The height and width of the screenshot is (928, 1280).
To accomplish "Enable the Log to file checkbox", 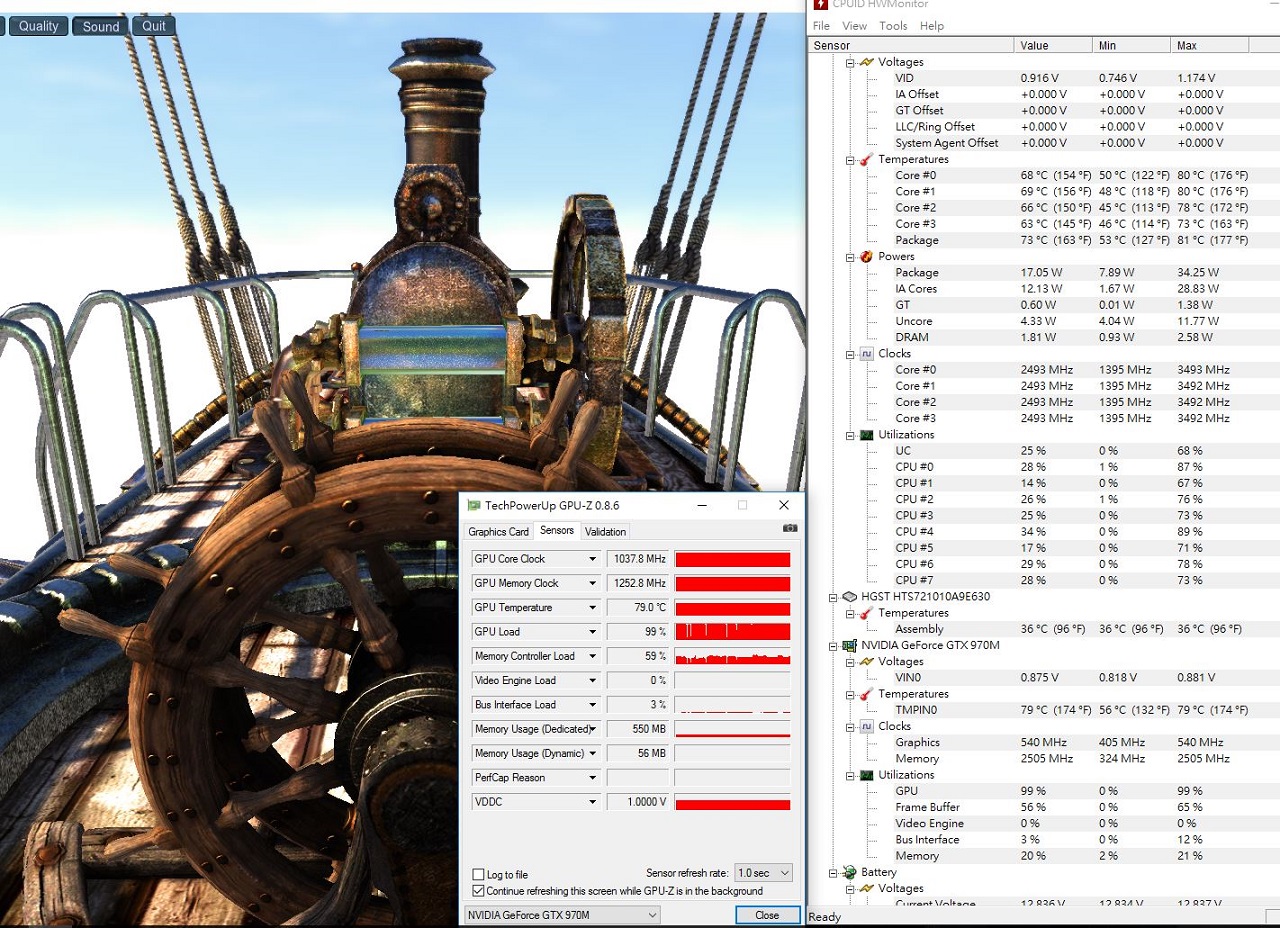I will coord(478,875).
